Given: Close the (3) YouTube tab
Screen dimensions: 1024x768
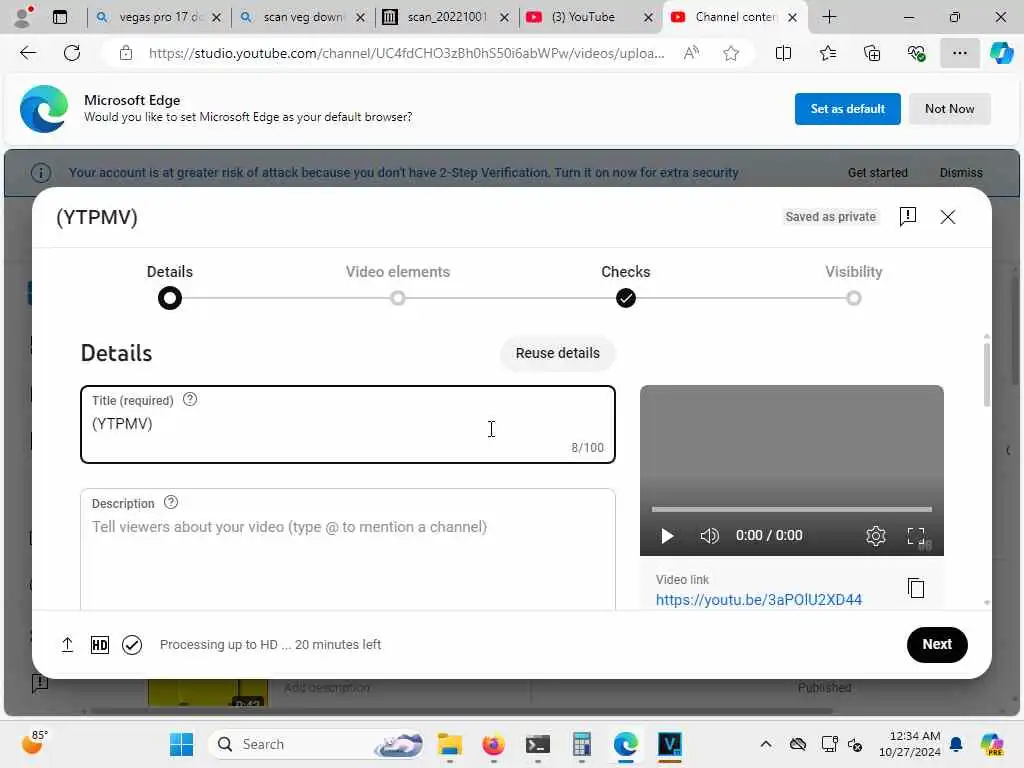Looking at the screenshot, I should point(648,18).
